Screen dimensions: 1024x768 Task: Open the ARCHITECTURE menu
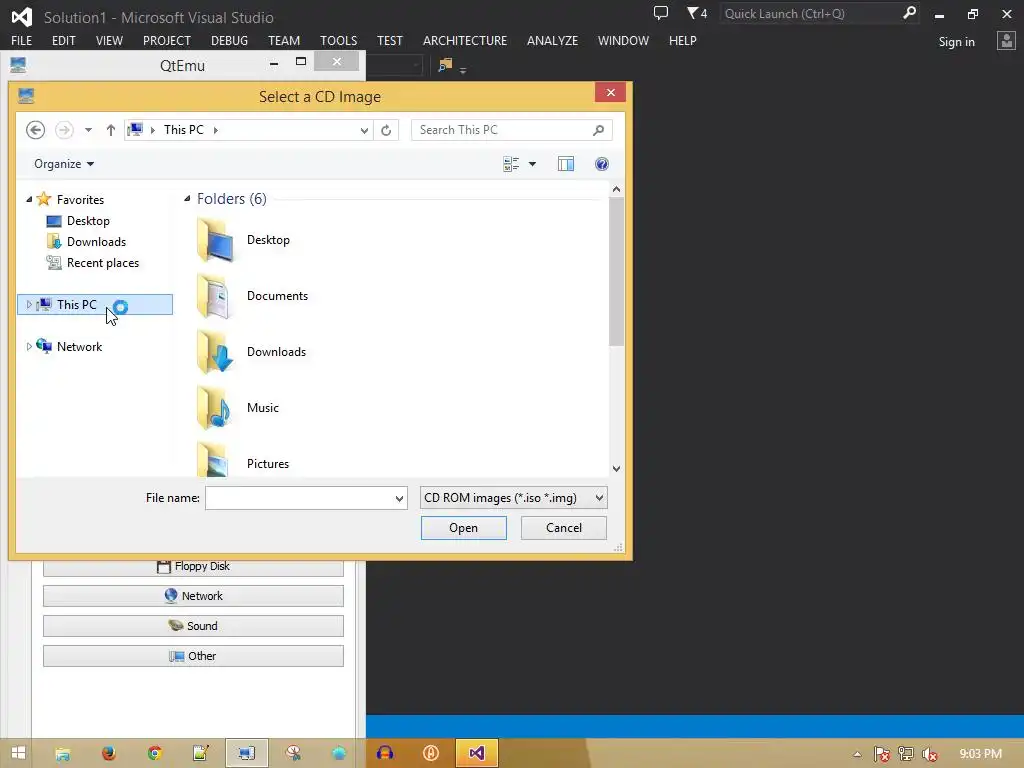click(464, 40)
